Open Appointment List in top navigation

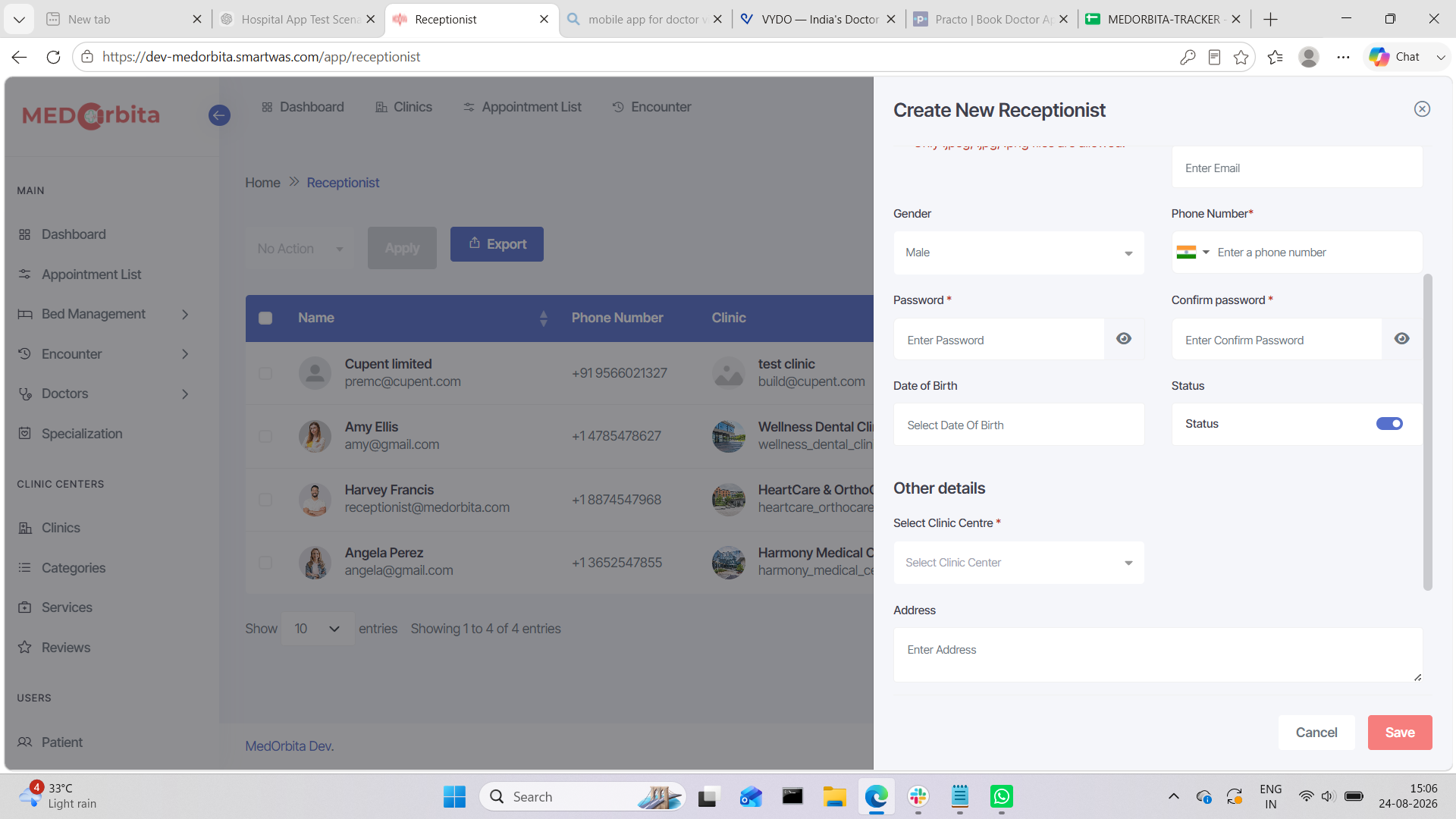[522, 107]
